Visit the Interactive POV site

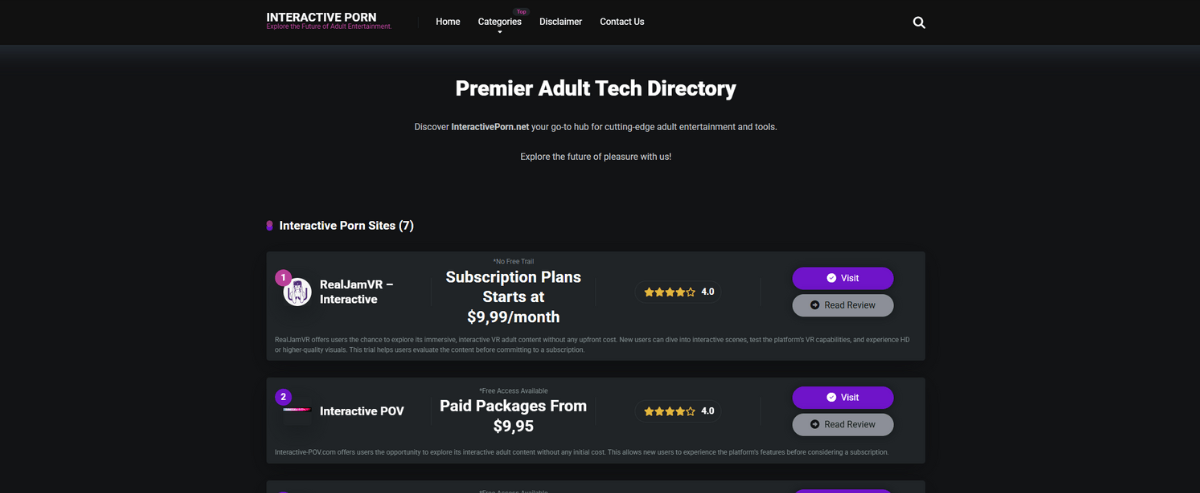[x=842, y=397]
